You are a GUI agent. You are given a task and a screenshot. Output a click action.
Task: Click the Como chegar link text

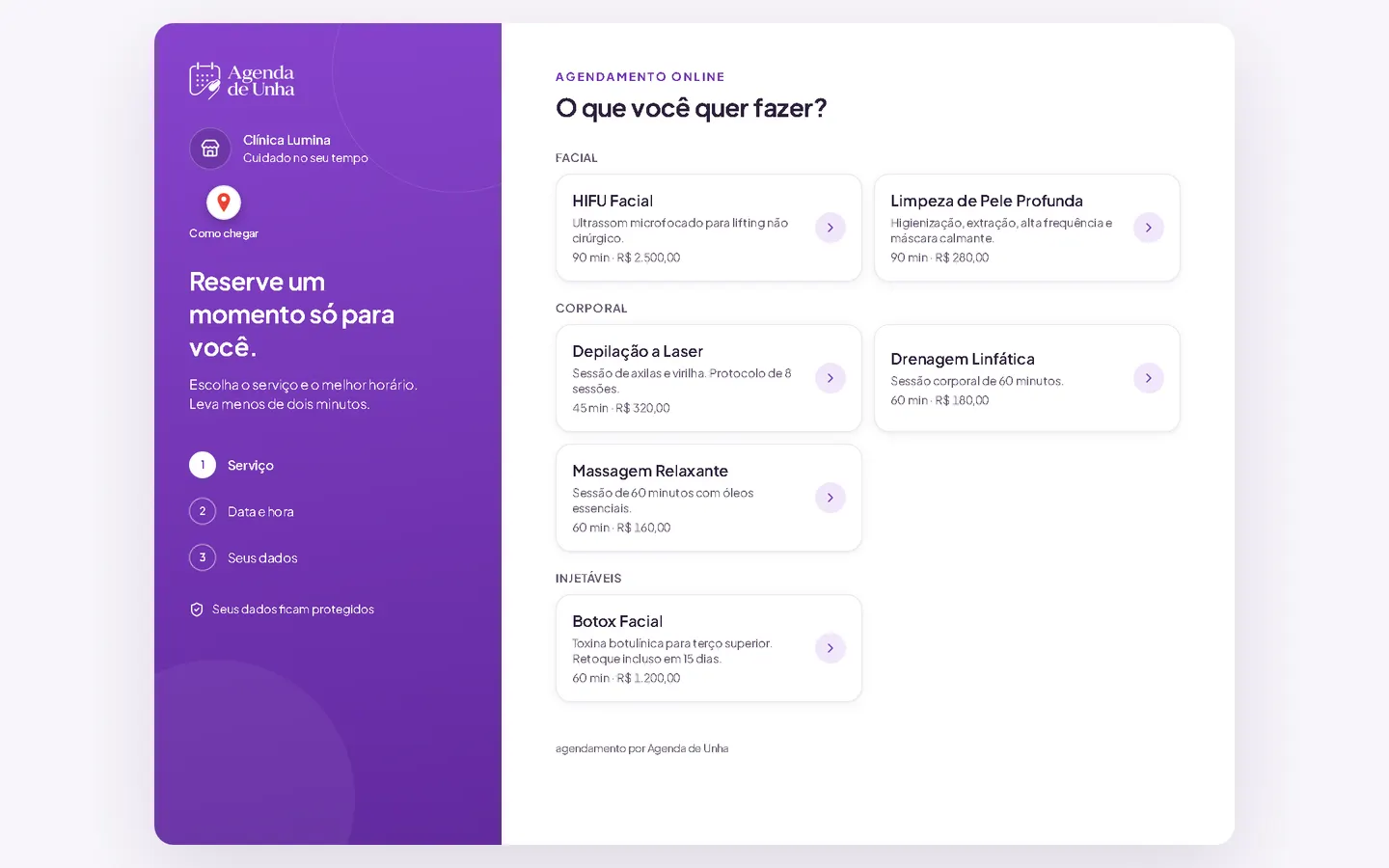224,233
